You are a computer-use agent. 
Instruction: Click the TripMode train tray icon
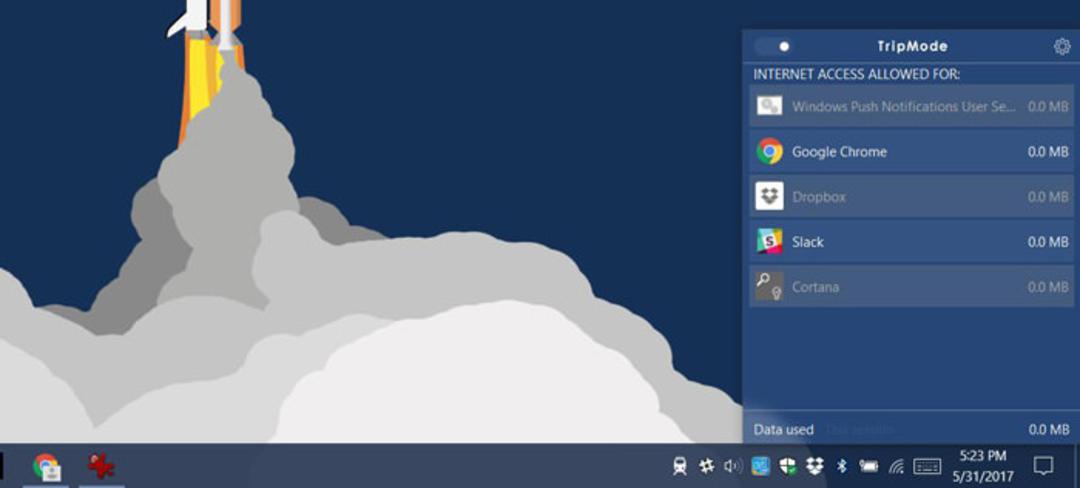[680, 466]
